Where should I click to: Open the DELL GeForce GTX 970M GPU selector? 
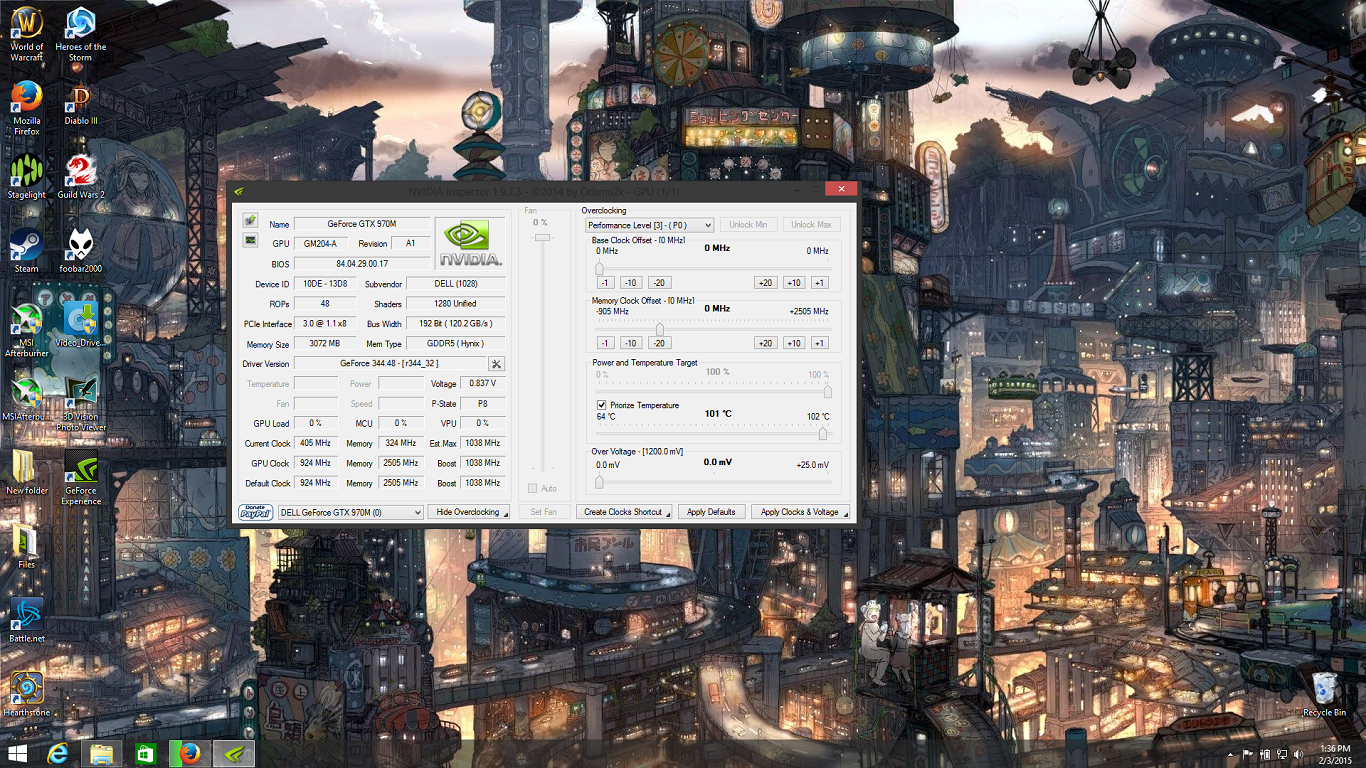[x=350, y=512]
